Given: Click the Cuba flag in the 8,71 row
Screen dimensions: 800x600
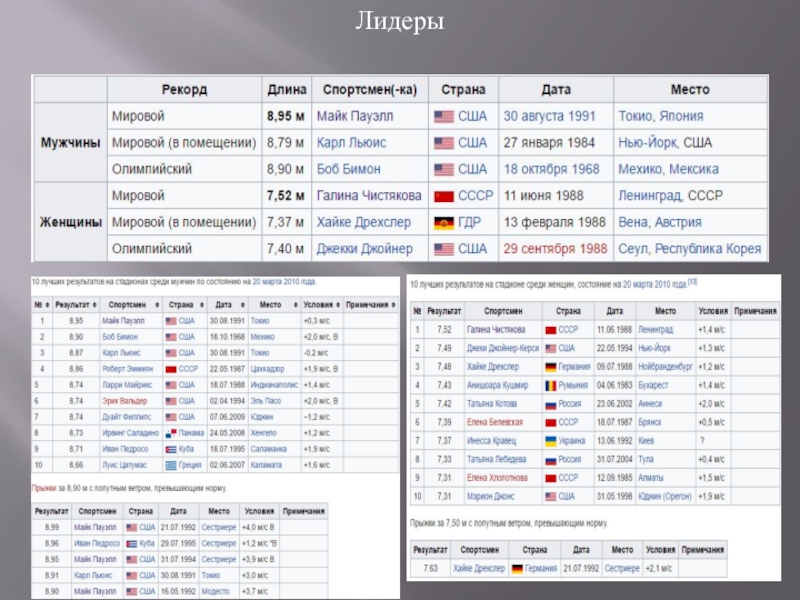Looking at the screenshot, I should [171, 449].
